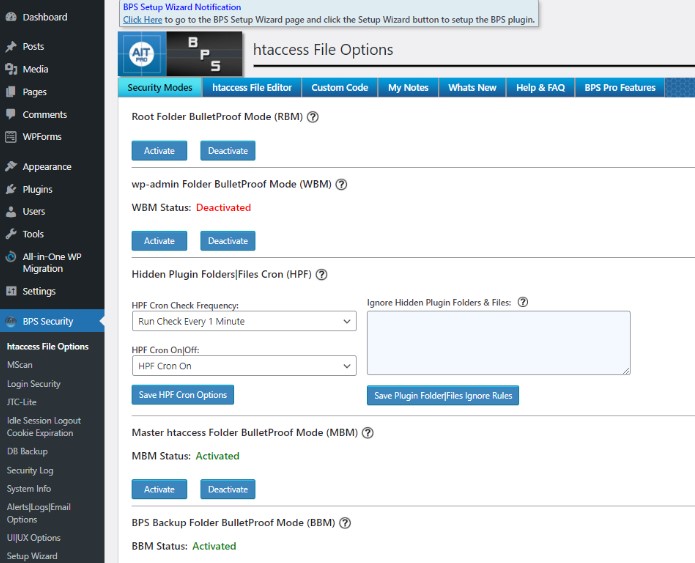This screenshot has height=563, width=695.
Task: Open help for Hidden Plugin Folders Cron
Action: pyautogui.click(x=321, y=274)
